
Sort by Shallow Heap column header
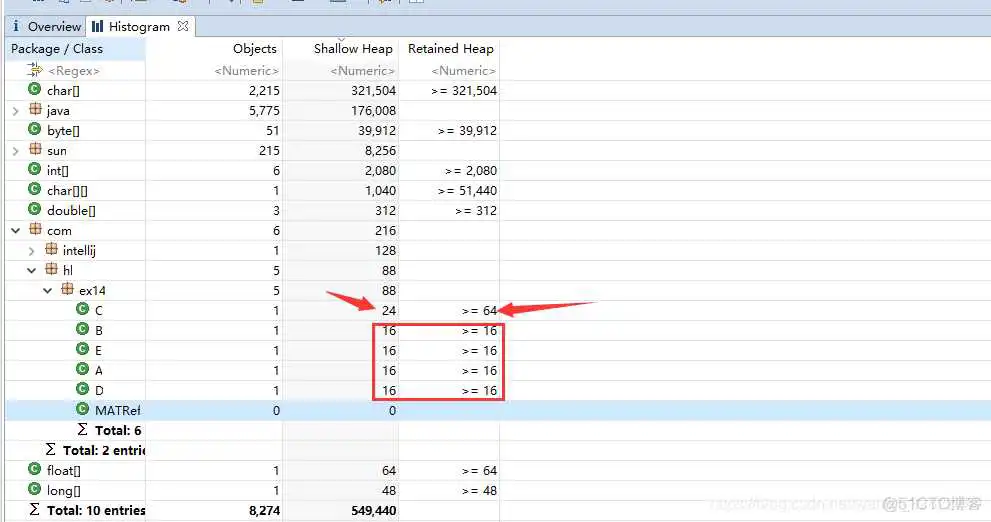tap(352, 48)
